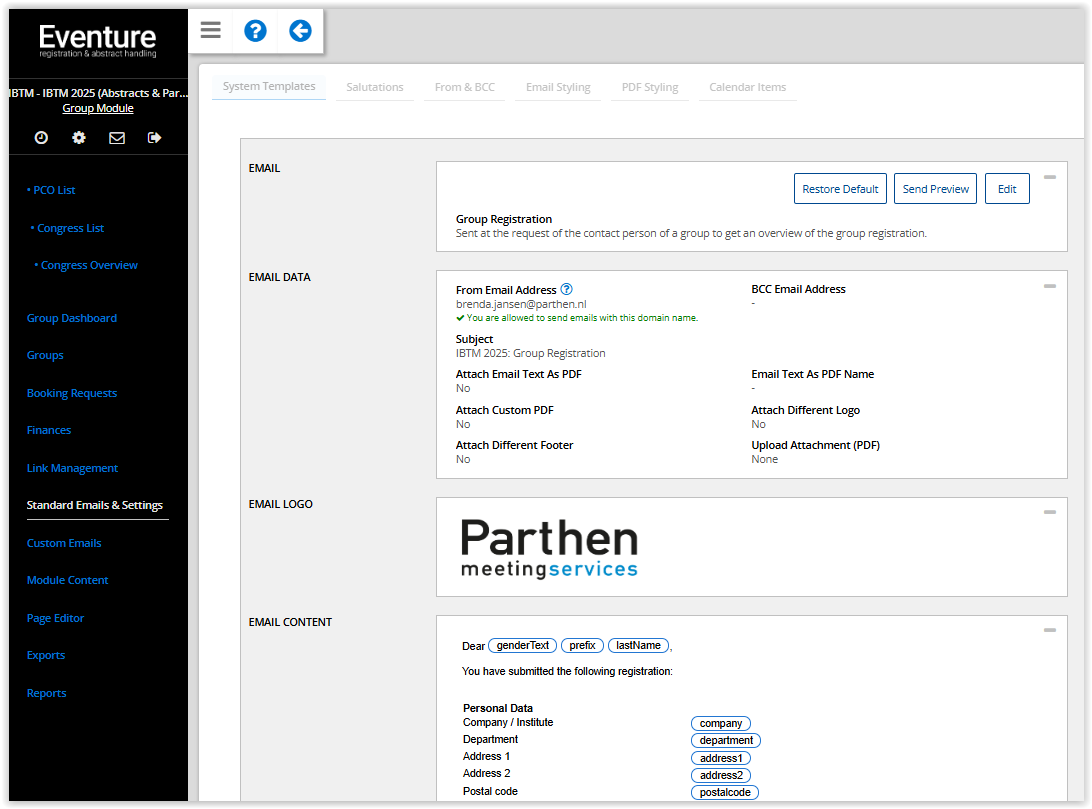Click the clock icon in sidebar
The height and width of the screenshot is (809, 1092).
click(41, 138)
